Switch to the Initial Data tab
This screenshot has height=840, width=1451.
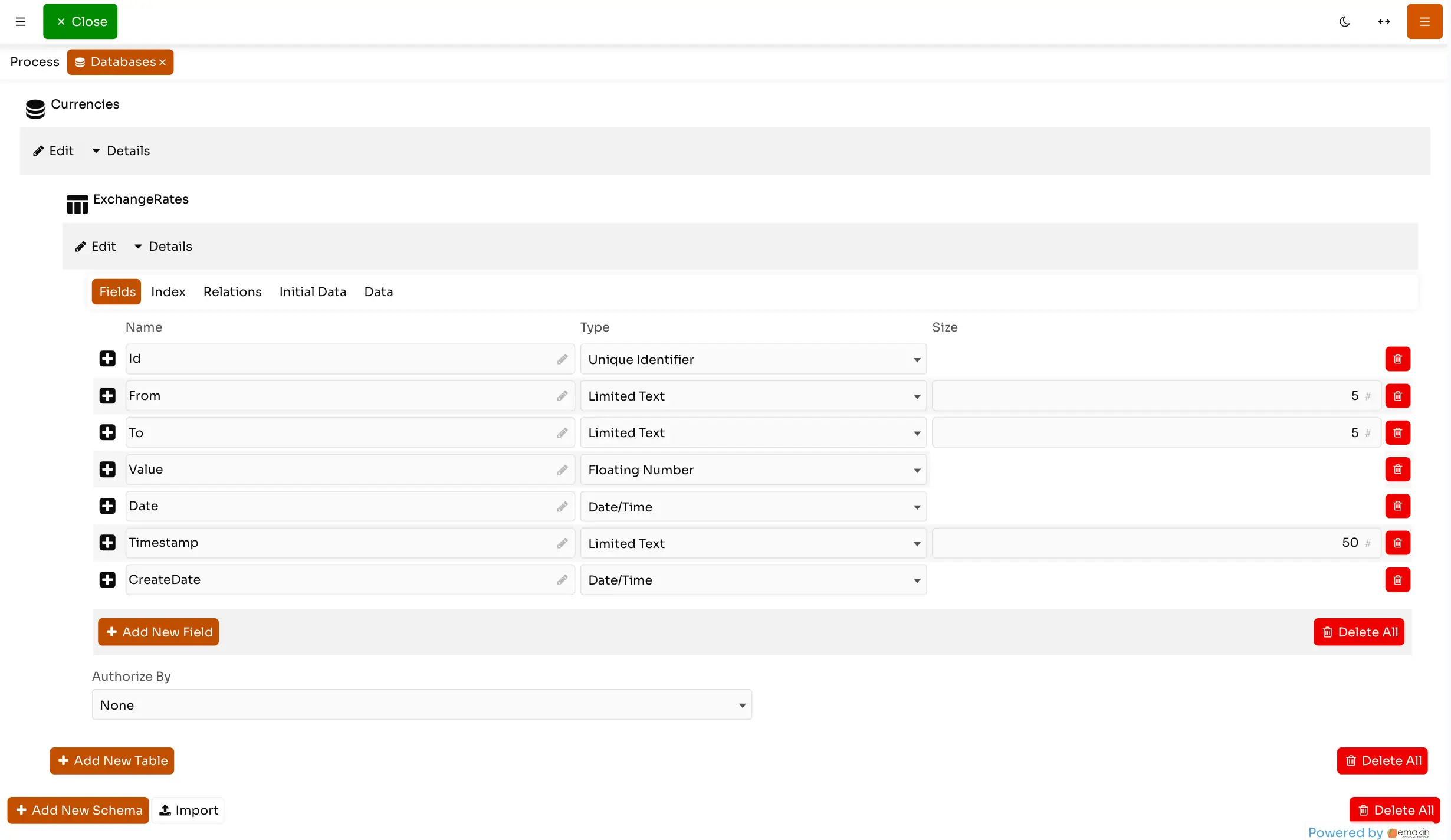(313, 291)
